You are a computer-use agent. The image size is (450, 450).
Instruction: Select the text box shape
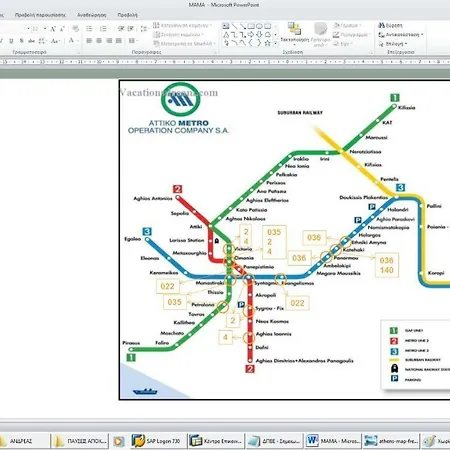click(226, 26)
